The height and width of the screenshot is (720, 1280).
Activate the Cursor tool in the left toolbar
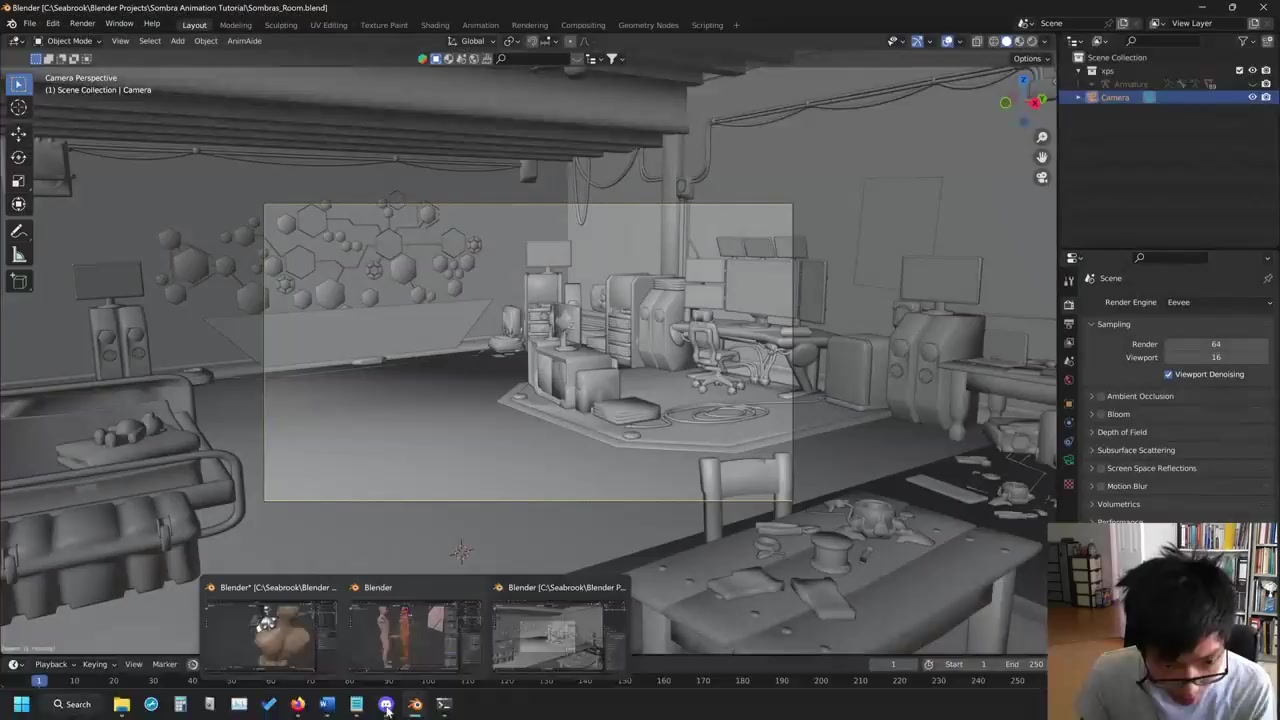pos(18,108)
